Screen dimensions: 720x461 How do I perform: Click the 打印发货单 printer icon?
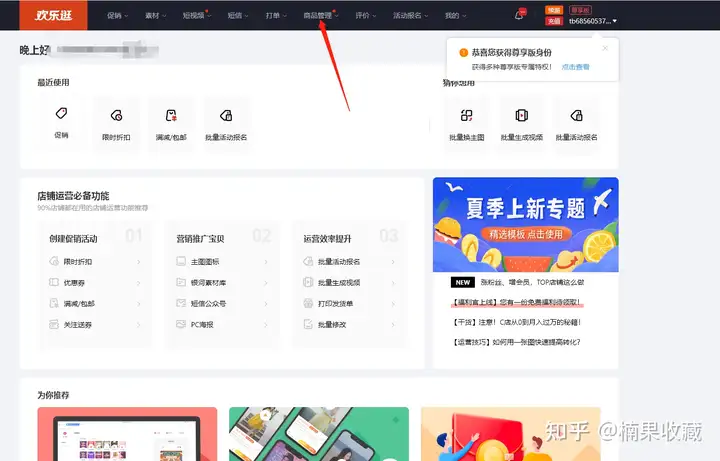[x=308, y=303]
